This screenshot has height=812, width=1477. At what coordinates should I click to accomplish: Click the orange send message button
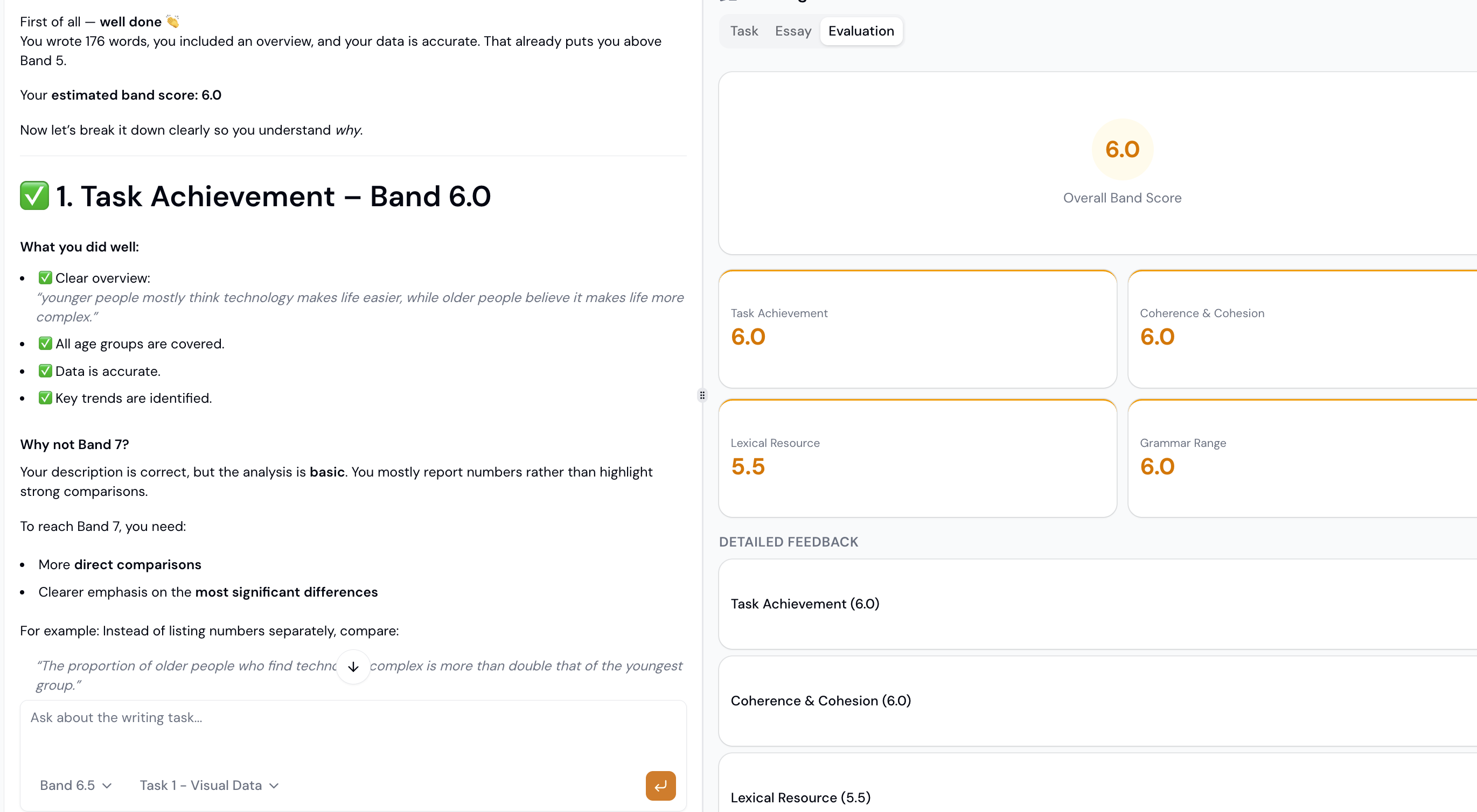(660, 785)
